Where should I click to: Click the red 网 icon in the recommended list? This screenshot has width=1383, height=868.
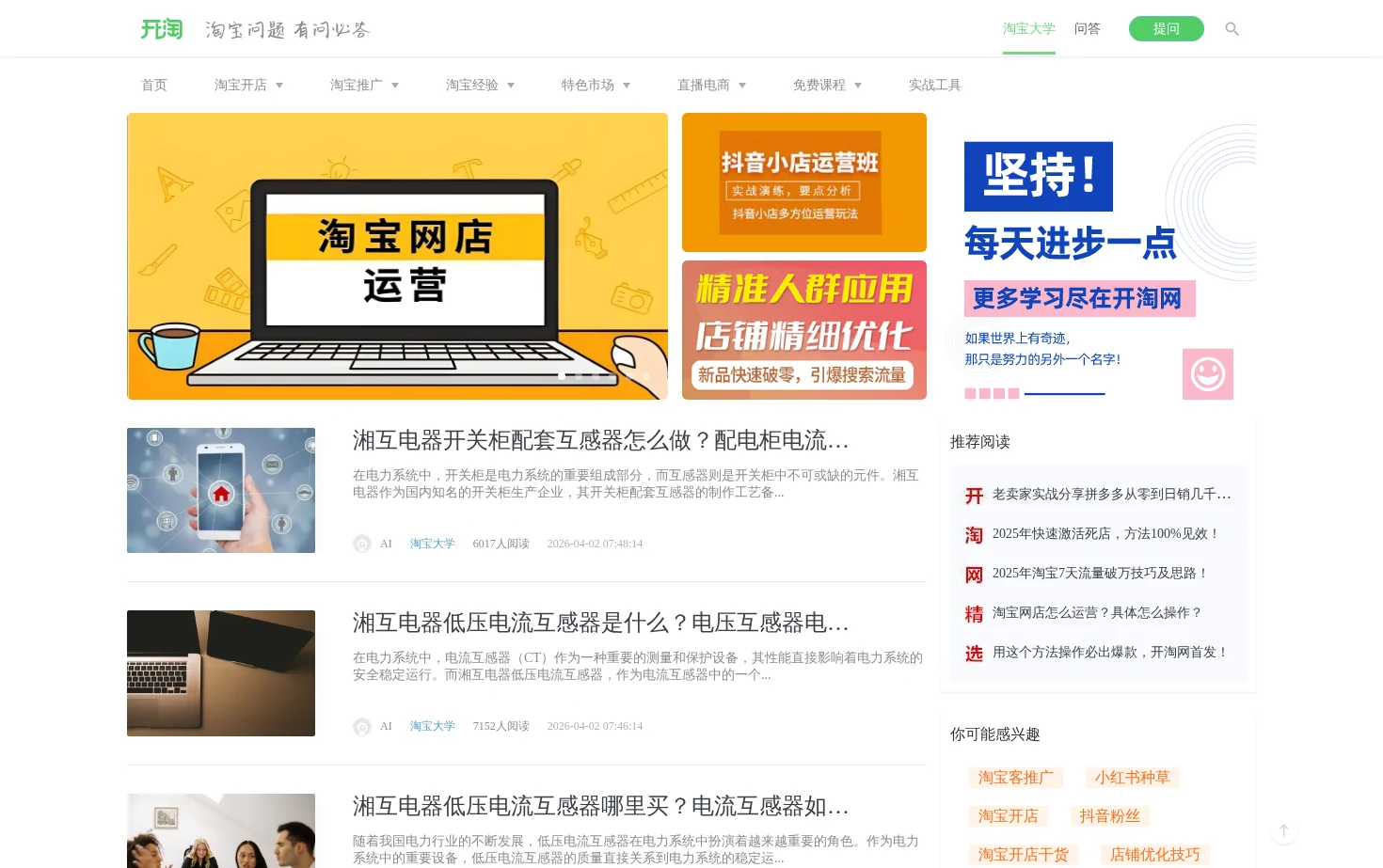point(974,575)
